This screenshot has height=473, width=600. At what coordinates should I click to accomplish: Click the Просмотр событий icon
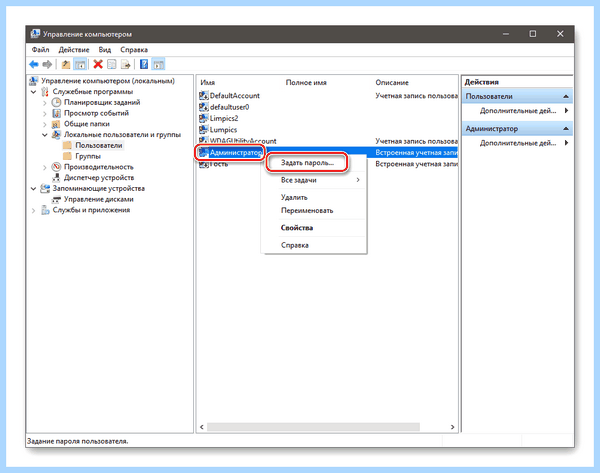56,113
